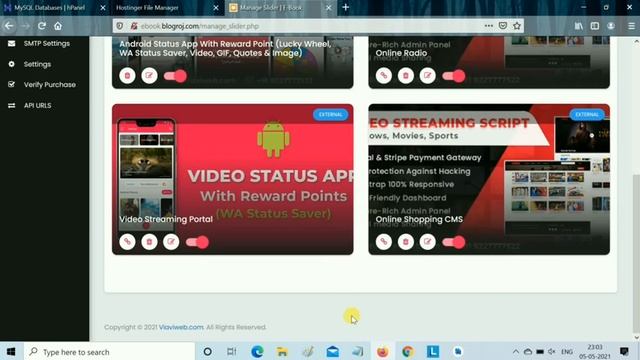Click the Settings gear icon in sidebar
Viewport: 640px width, 360px height.
(11, 64)
